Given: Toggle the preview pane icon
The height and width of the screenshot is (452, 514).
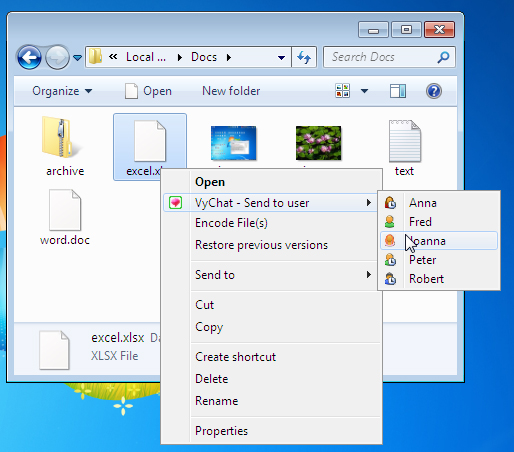Looking at the screenshot, I should [398, 91].
